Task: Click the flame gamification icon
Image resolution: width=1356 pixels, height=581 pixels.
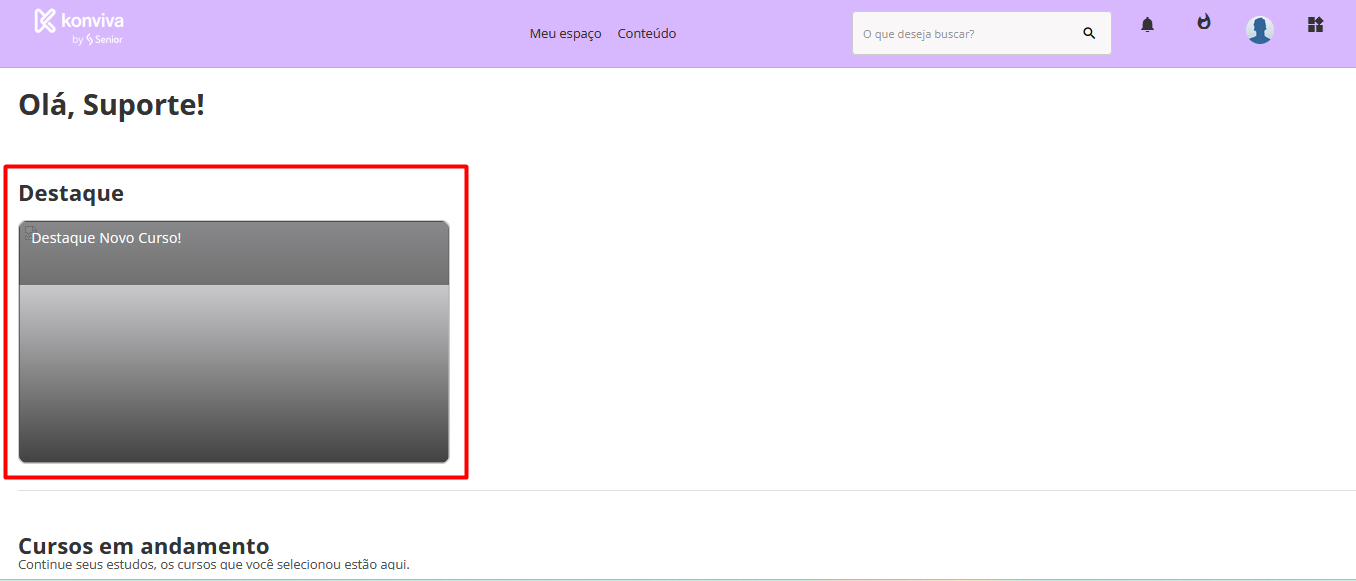Action: point(1204,22)
